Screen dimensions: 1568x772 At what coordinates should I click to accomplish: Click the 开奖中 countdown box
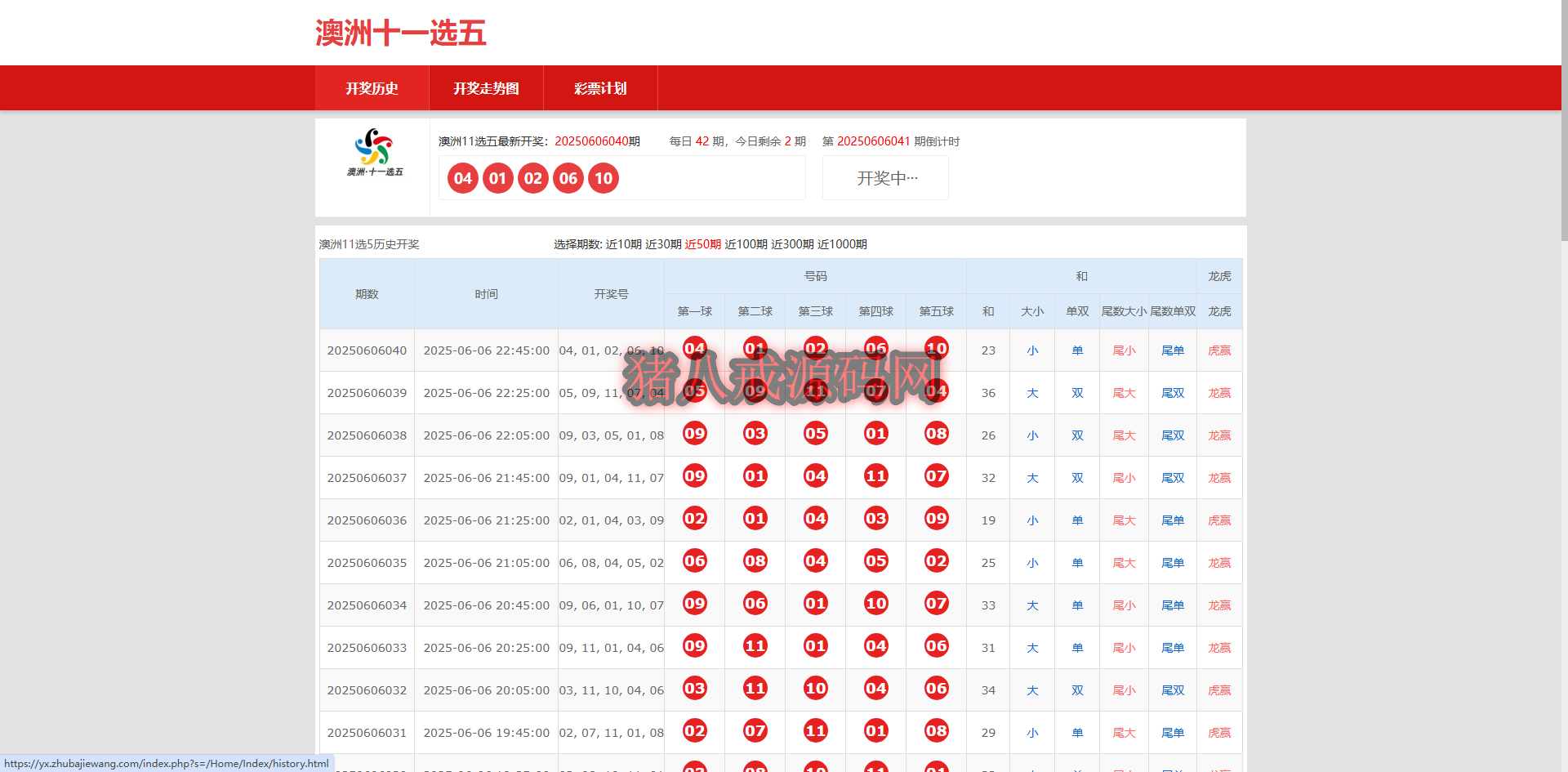pyautogui.click(x=885, y=178)
